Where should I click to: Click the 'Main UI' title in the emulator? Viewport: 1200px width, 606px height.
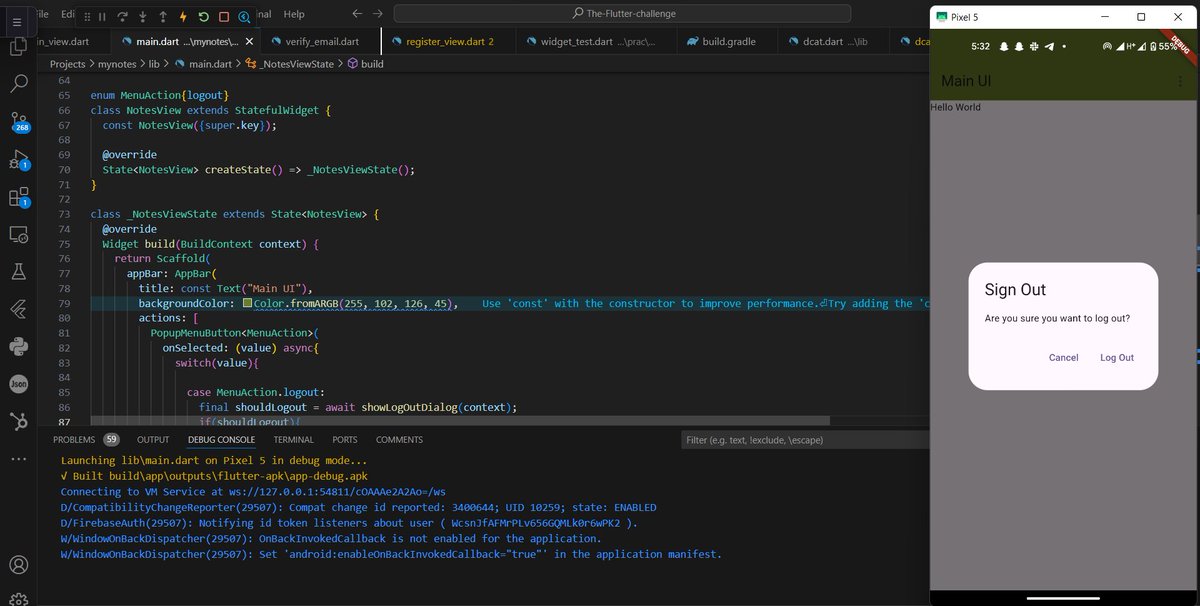click(966, 81)
